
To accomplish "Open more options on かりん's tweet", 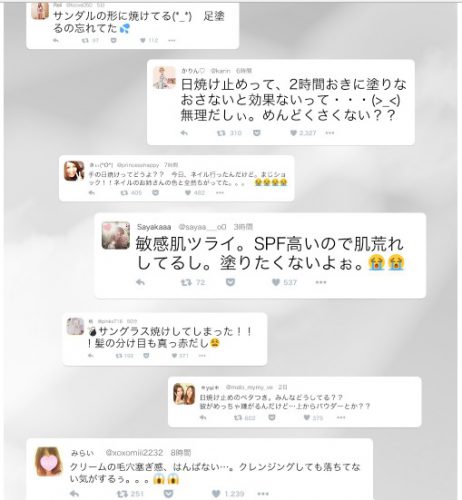I will (x=330, y=133).
